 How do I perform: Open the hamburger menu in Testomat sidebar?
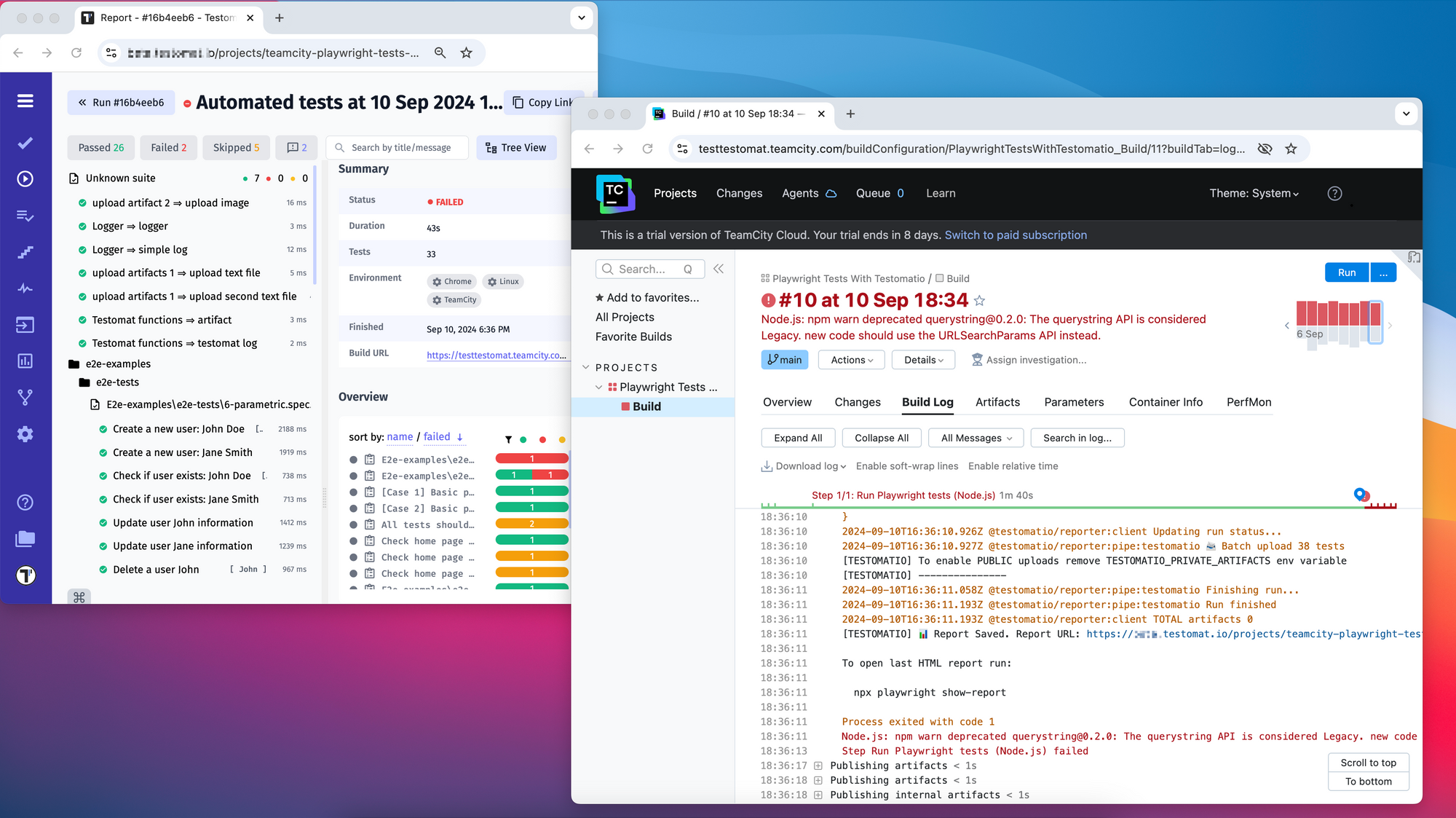[x=25, y=101]
